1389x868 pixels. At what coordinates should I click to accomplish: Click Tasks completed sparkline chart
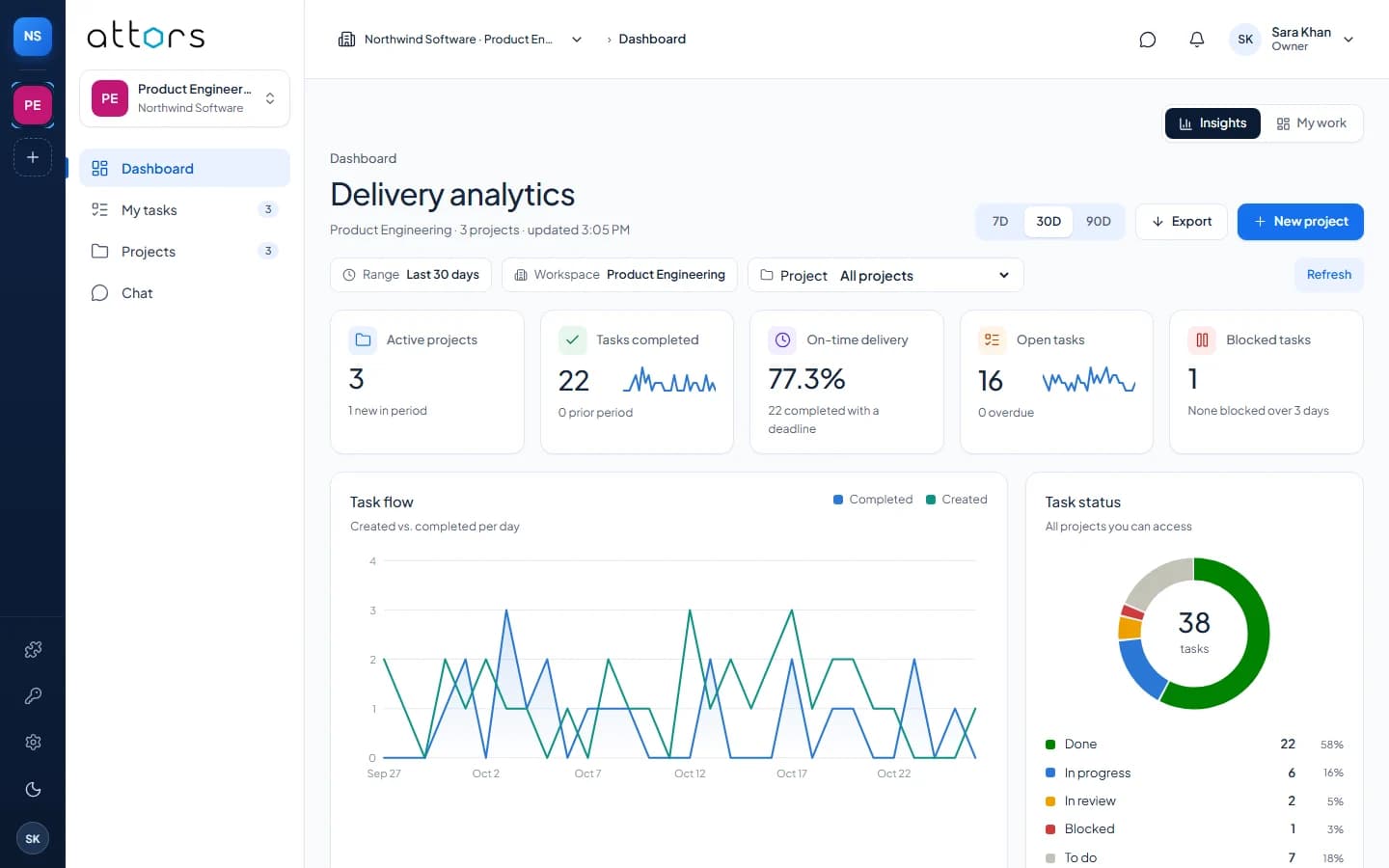tap(669, 380)
